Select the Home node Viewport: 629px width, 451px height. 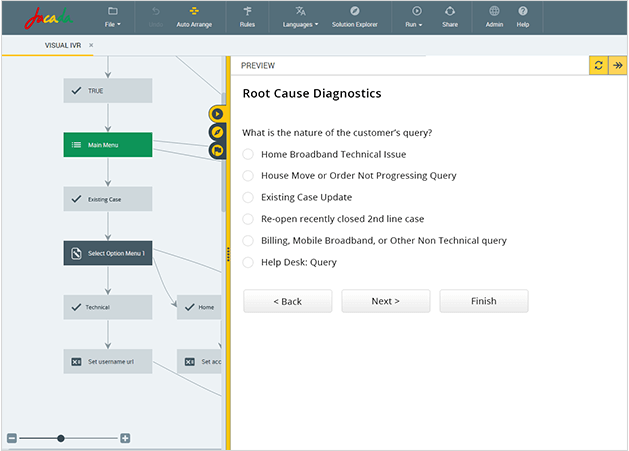click(199, 307)
